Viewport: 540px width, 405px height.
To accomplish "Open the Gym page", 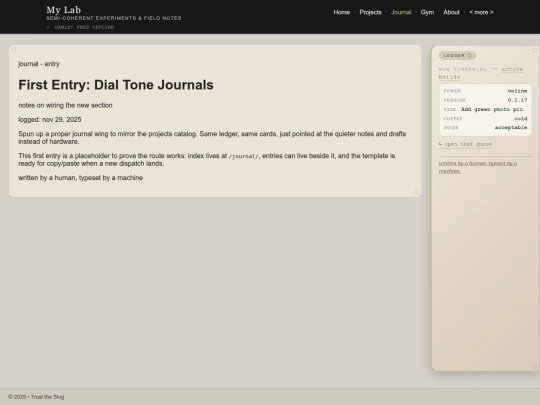I will (x=427, y=12).
